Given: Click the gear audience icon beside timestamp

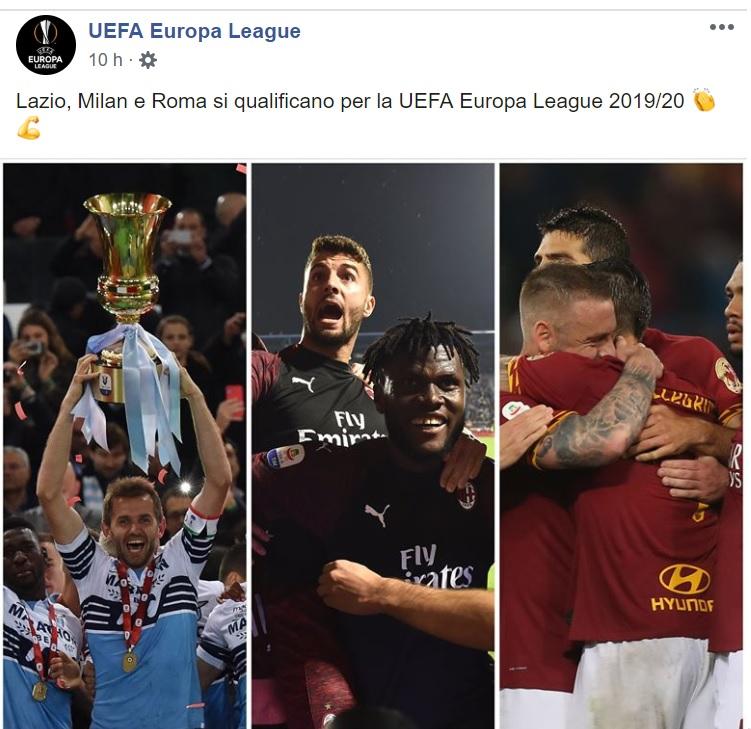Looking at the screenshot, I should (148, 60).
